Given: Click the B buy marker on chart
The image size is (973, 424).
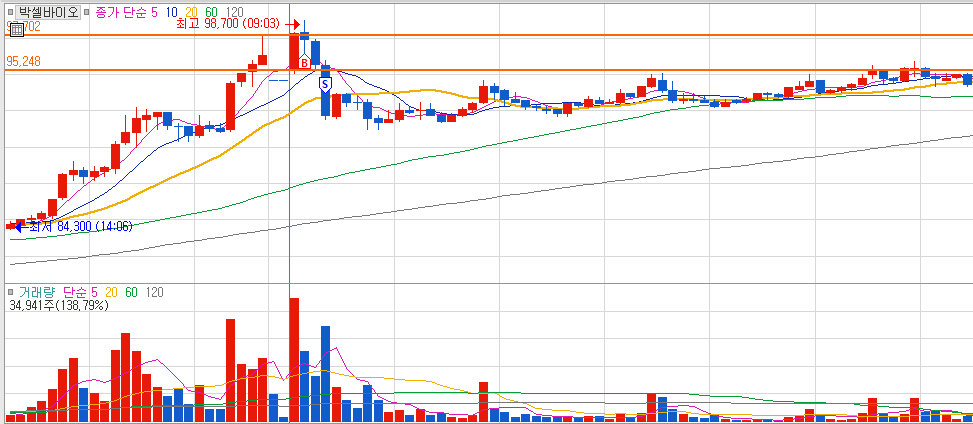Looking at the screenshot, I should (x=304, y=61).
